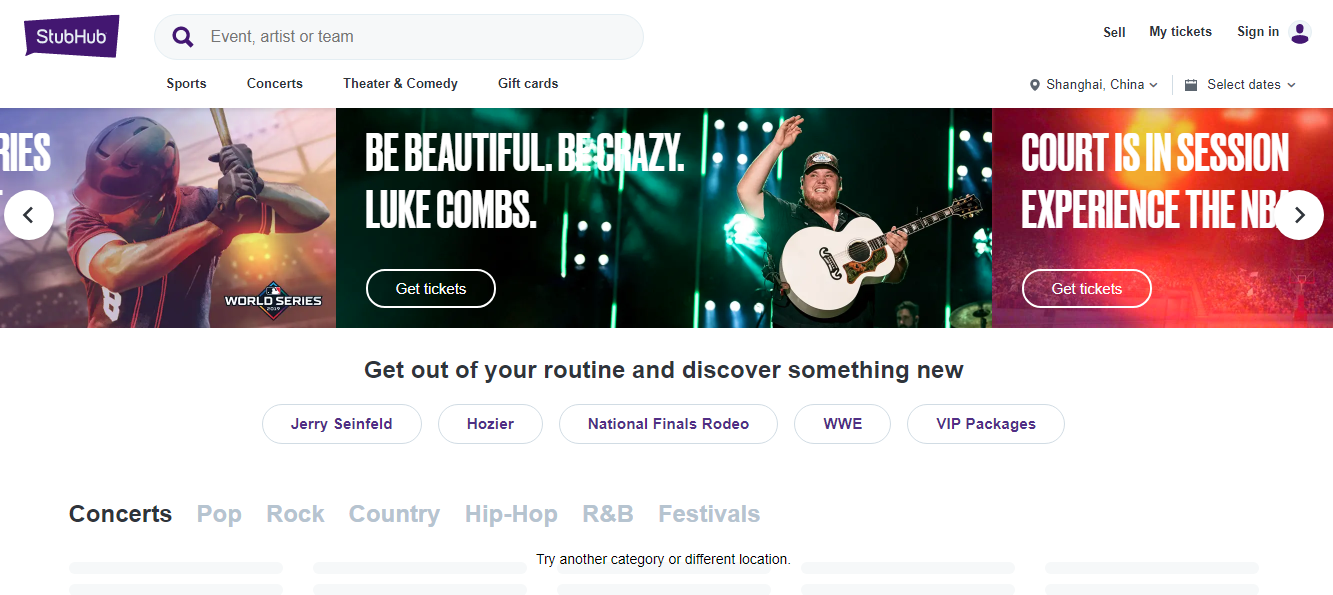
Task: Go to previous carousel slide
Action: (x=29, y=215)
